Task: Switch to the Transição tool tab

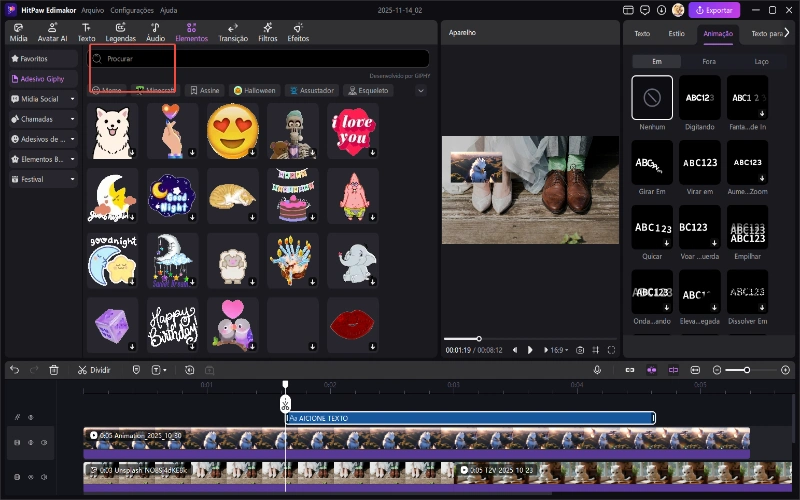Action: pyautogui.click(x=233, y=31)
